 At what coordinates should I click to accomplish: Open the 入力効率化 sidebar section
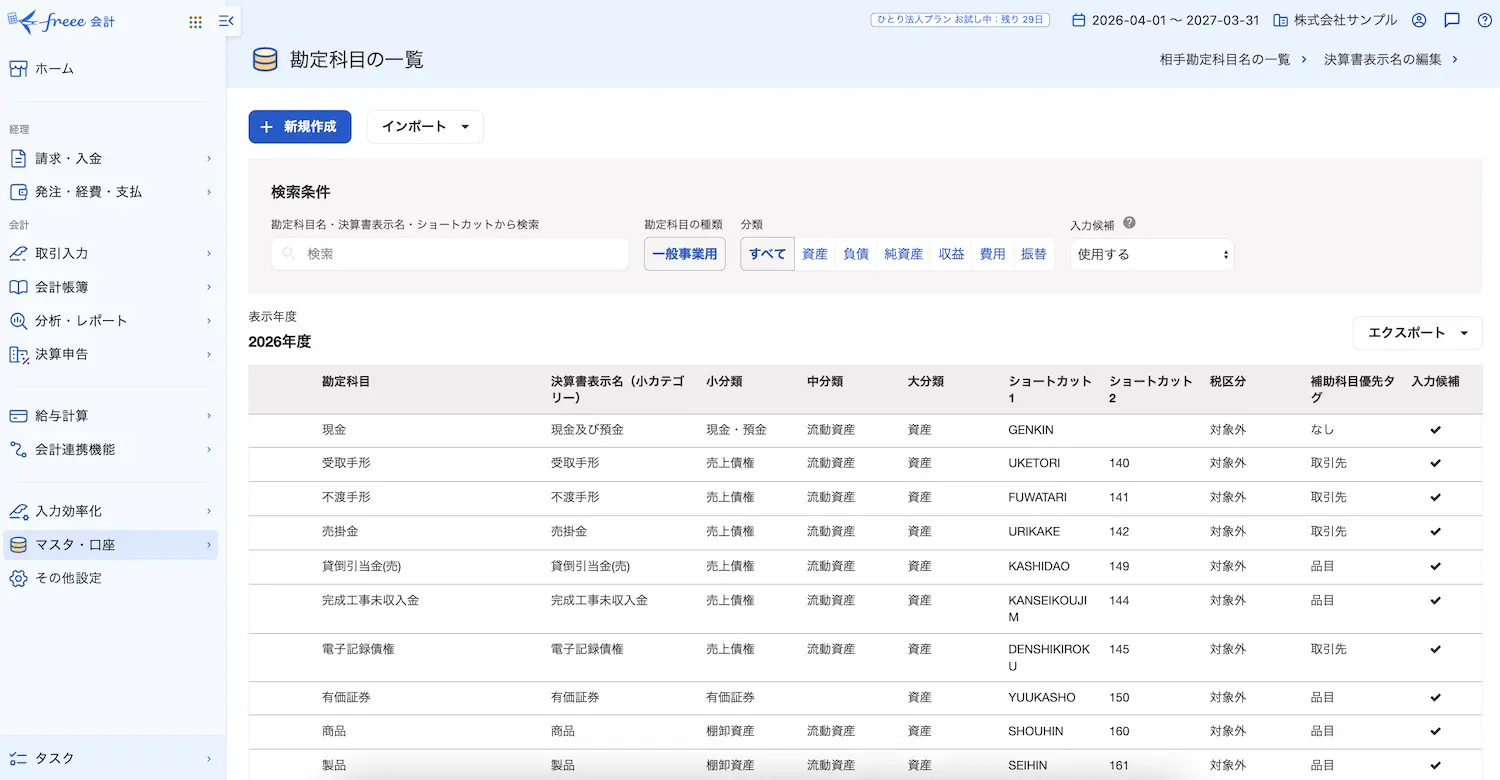(110, 511)
